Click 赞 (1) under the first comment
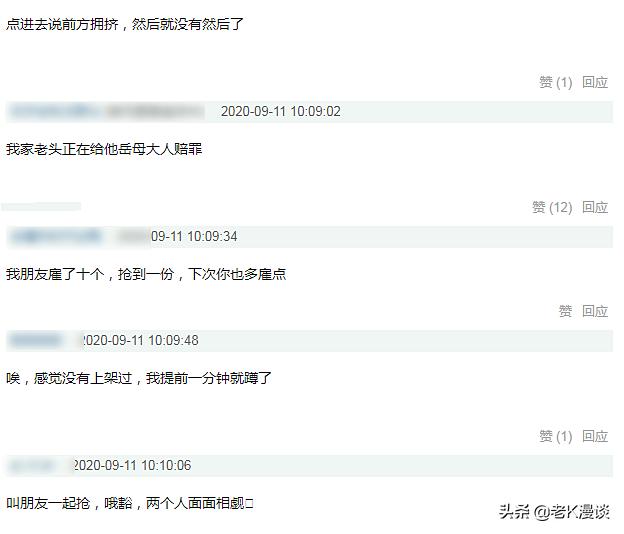Screen dimensions: 624x534 tap(556, 82)
